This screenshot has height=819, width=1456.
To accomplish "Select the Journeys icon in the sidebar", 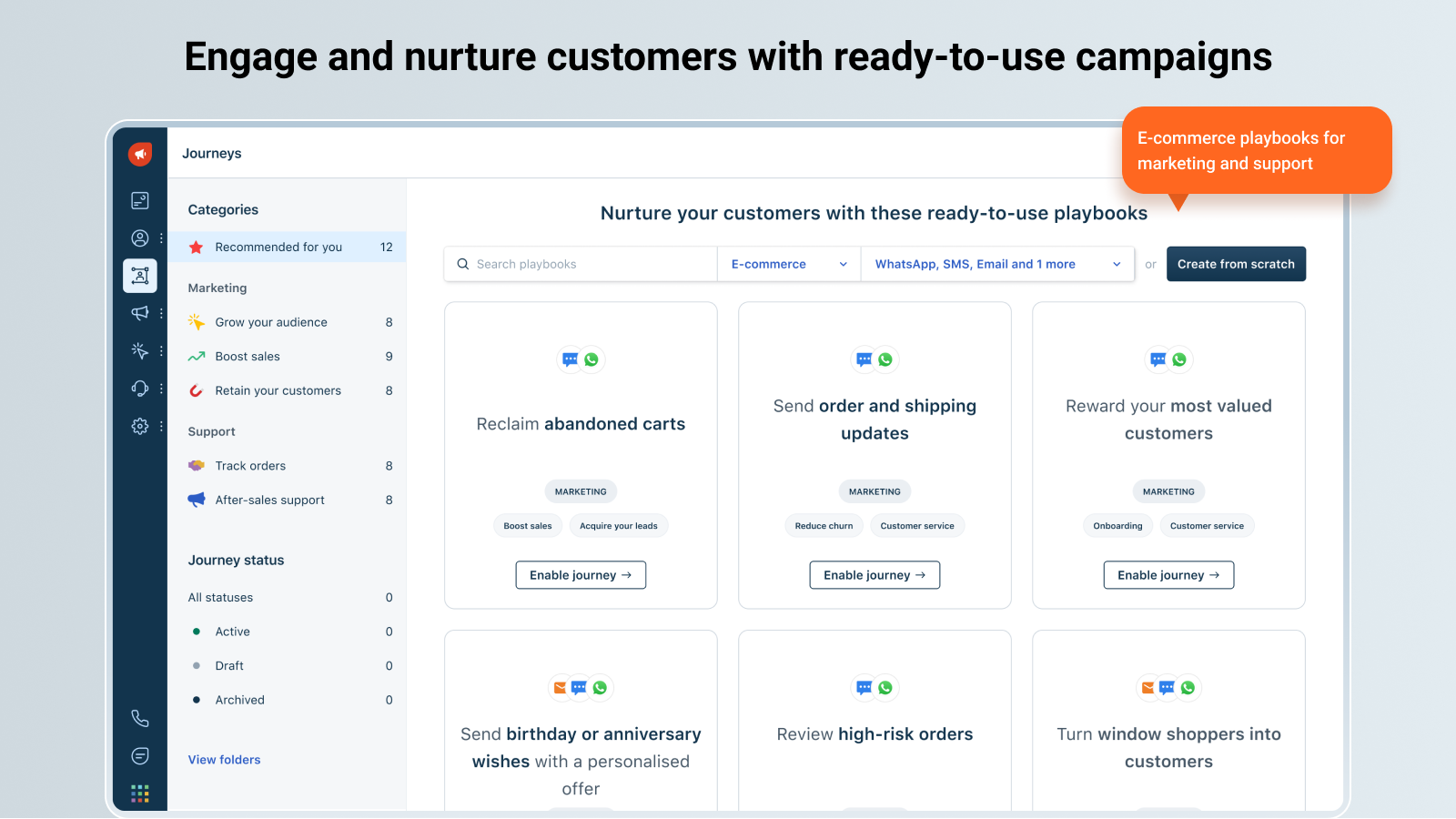I will 139,276.
